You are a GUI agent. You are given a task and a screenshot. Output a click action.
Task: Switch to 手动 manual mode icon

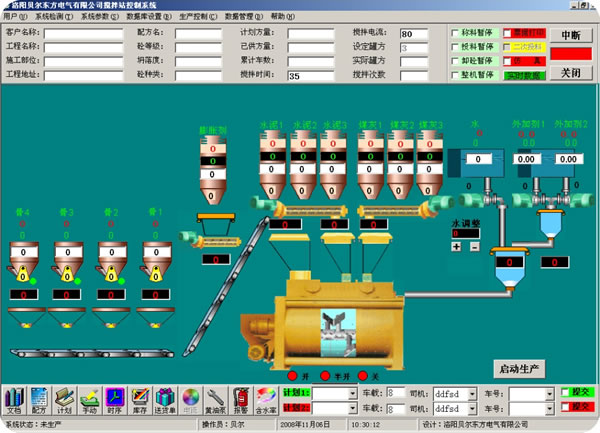coord(90,400)
